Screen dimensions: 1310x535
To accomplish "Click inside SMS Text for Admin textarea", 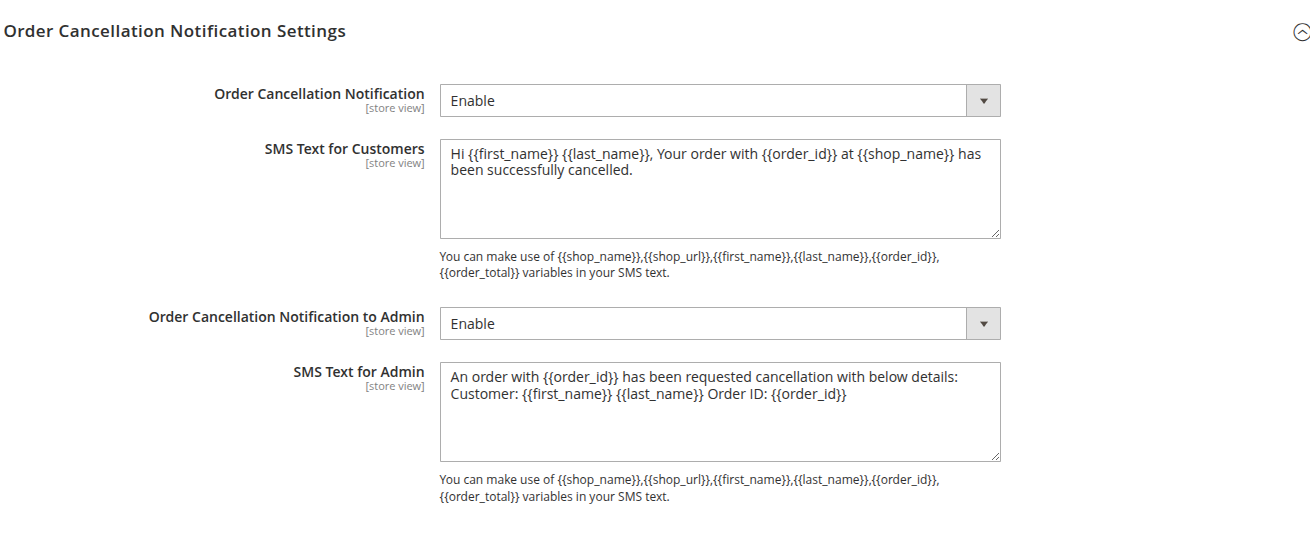I will (720, 412).
